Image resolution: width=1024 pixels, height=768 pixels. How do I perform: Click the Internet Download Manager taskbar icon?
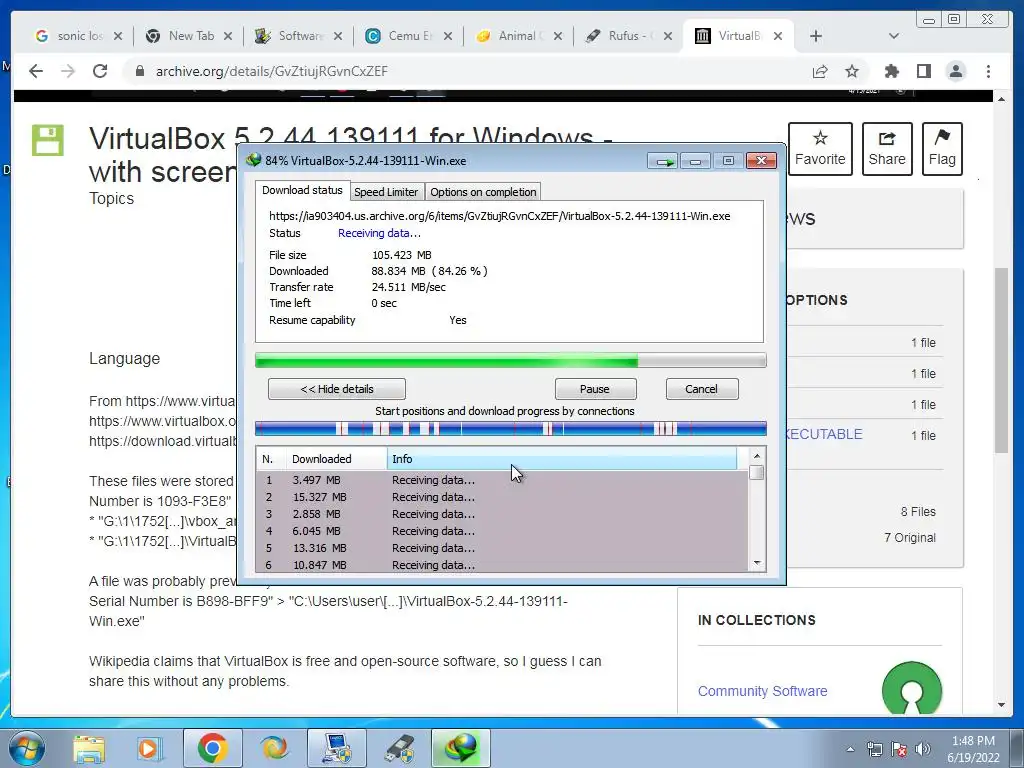point(461,748)
